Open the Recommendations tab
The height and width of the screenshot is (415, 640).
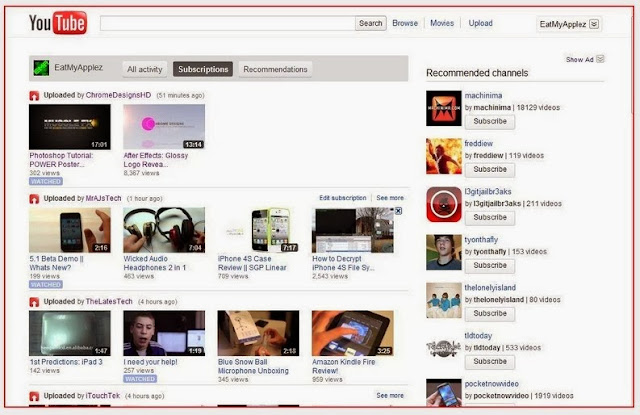click(275, 69)
